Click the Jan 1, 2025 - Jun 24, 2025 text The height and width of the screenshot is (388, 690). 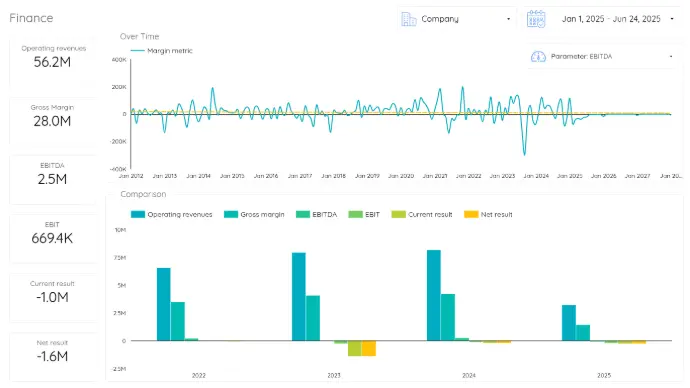click(x=611, y=19)
